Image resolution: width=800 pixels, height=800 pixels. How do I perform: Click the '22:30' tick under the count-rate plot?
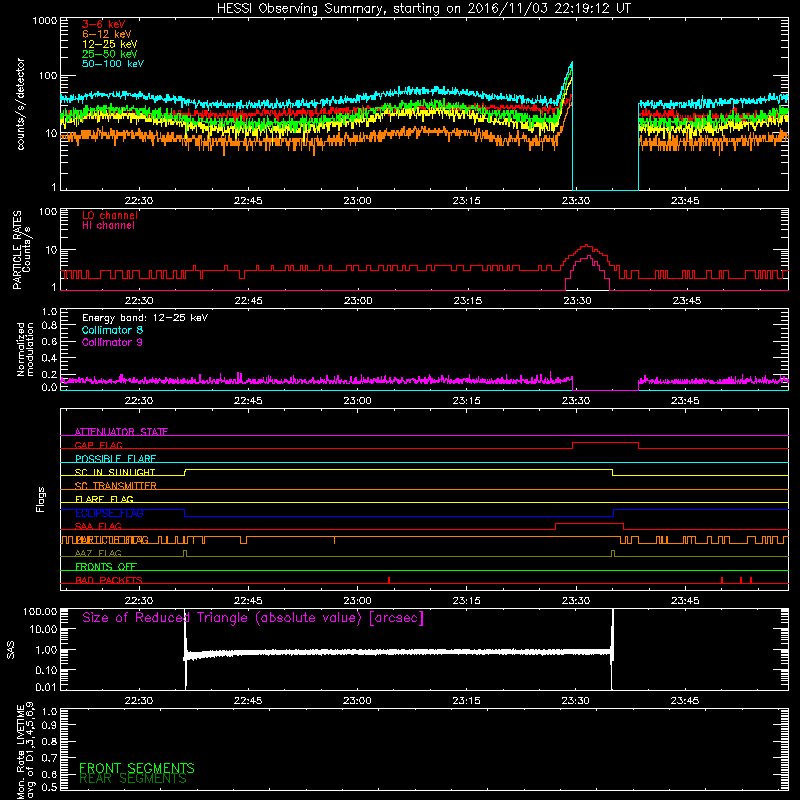click(x=139, y=201)
